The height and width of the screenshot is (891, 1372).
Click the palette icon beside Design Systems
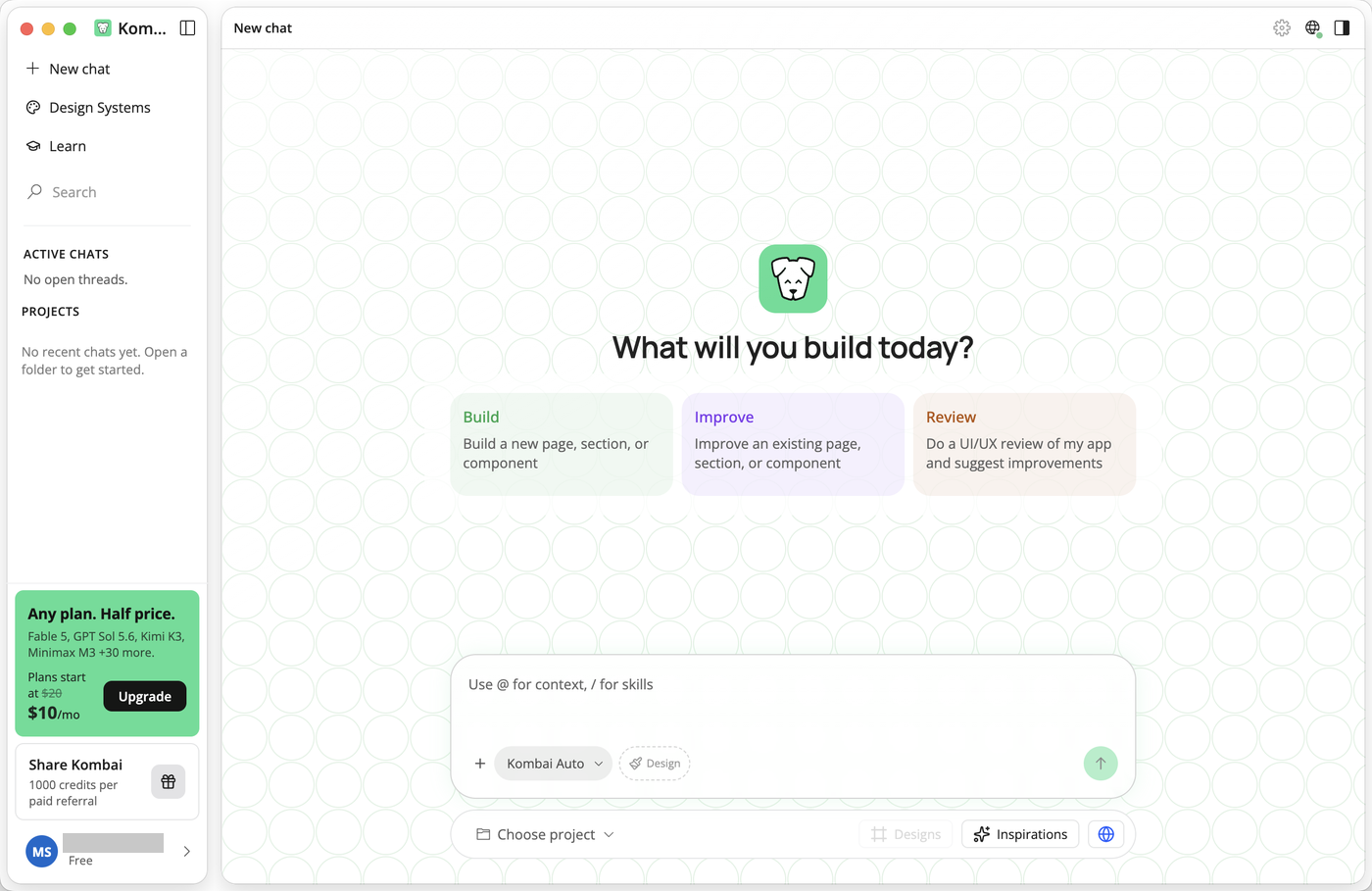click(x=33, y=108)
